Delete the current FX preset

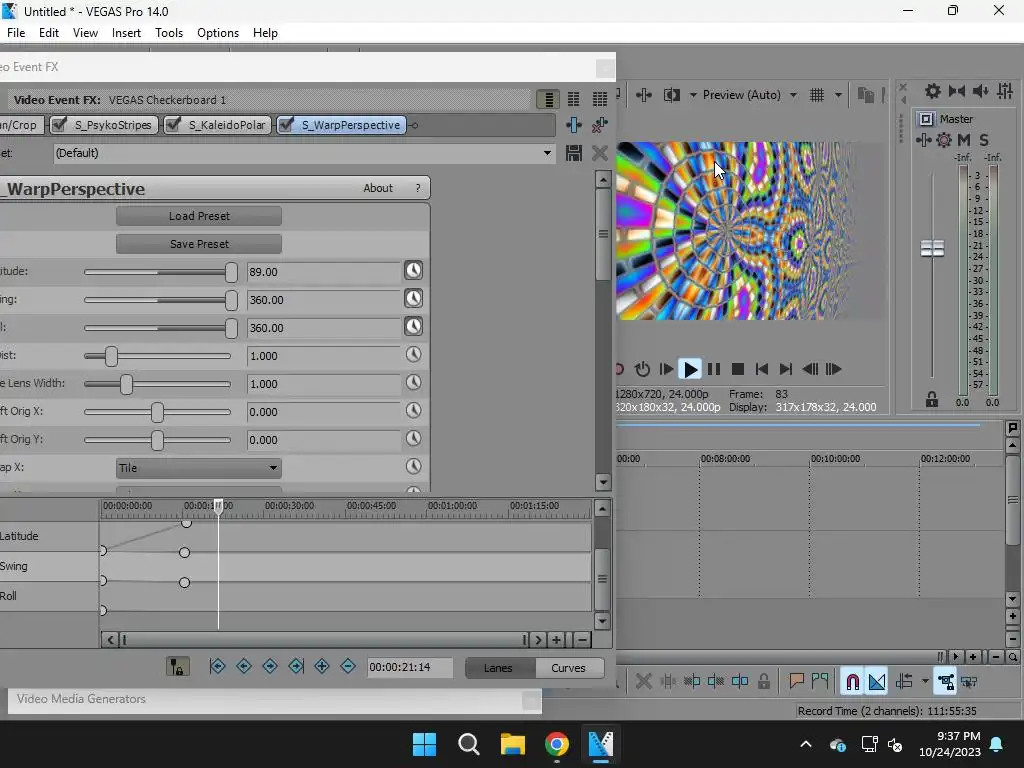(x=600, y=153)
